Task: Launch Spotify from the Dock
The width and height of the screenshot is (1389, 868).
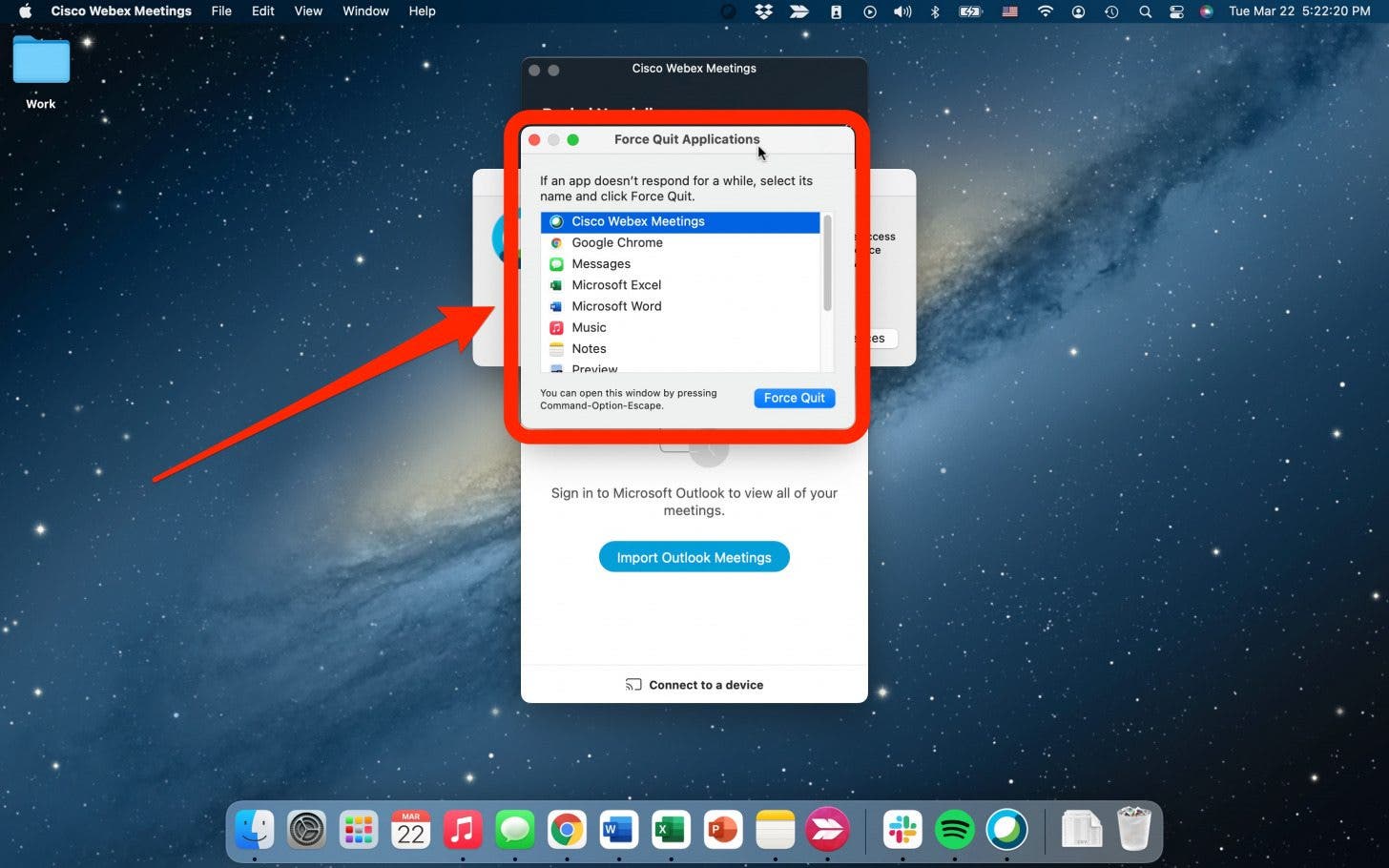Action: [x=954, y=830]
